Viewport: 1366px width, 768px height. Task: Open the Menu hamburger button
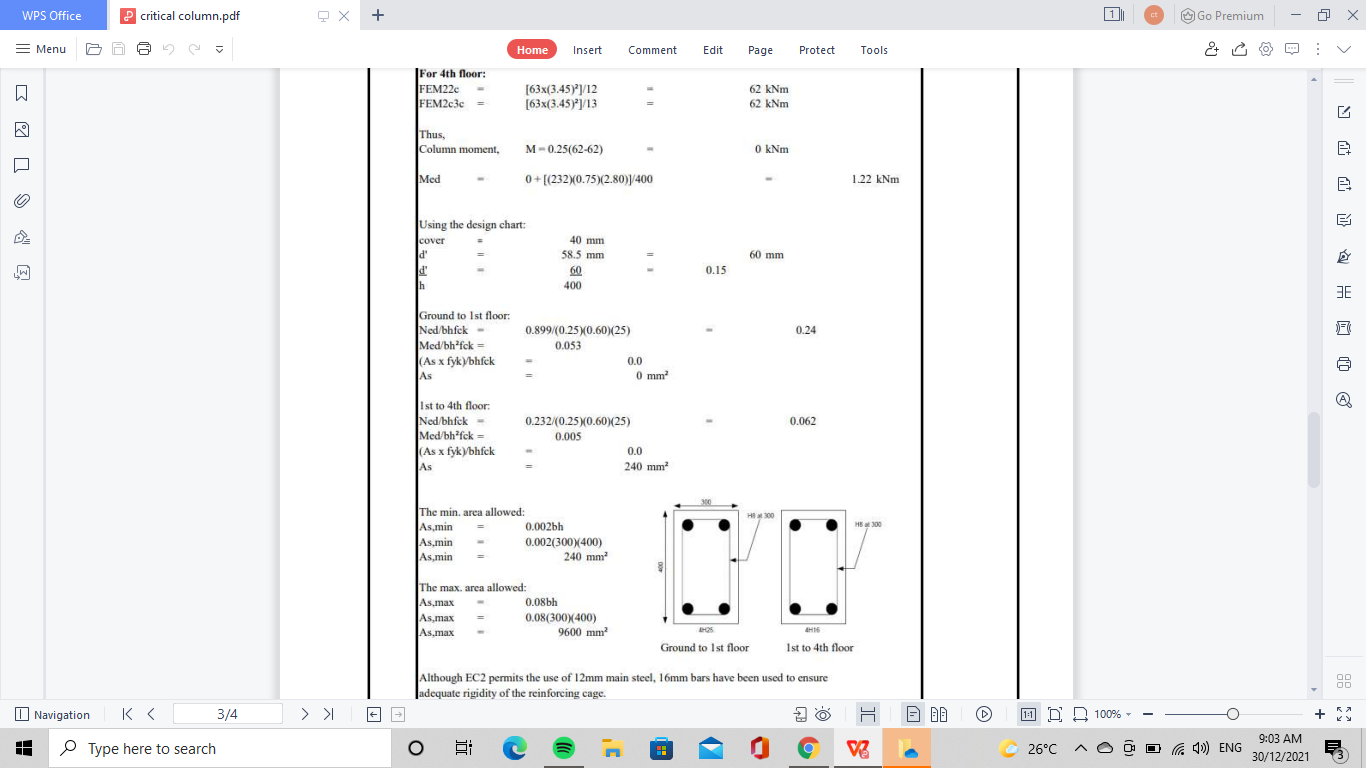pos(41,49)
